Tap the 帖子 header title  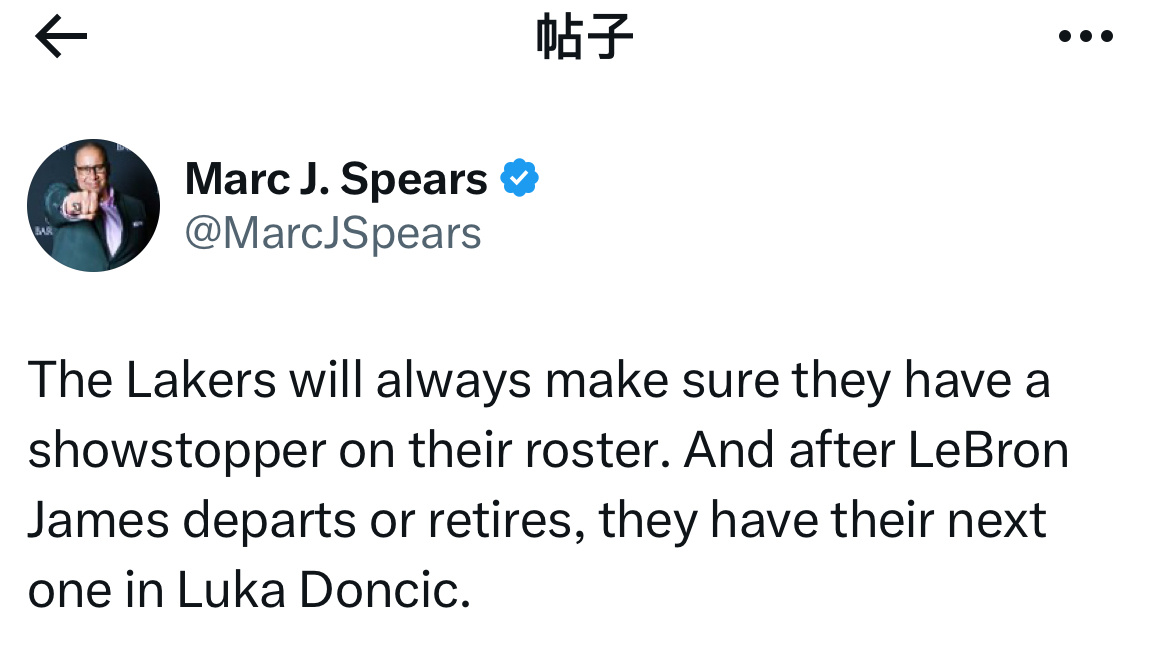pos(584,37)
